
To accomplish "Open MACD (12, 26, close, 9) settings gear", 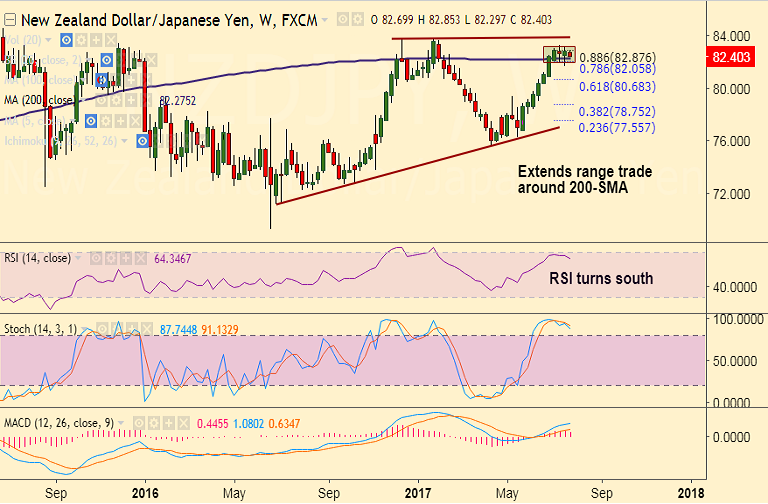I will 154,423.
